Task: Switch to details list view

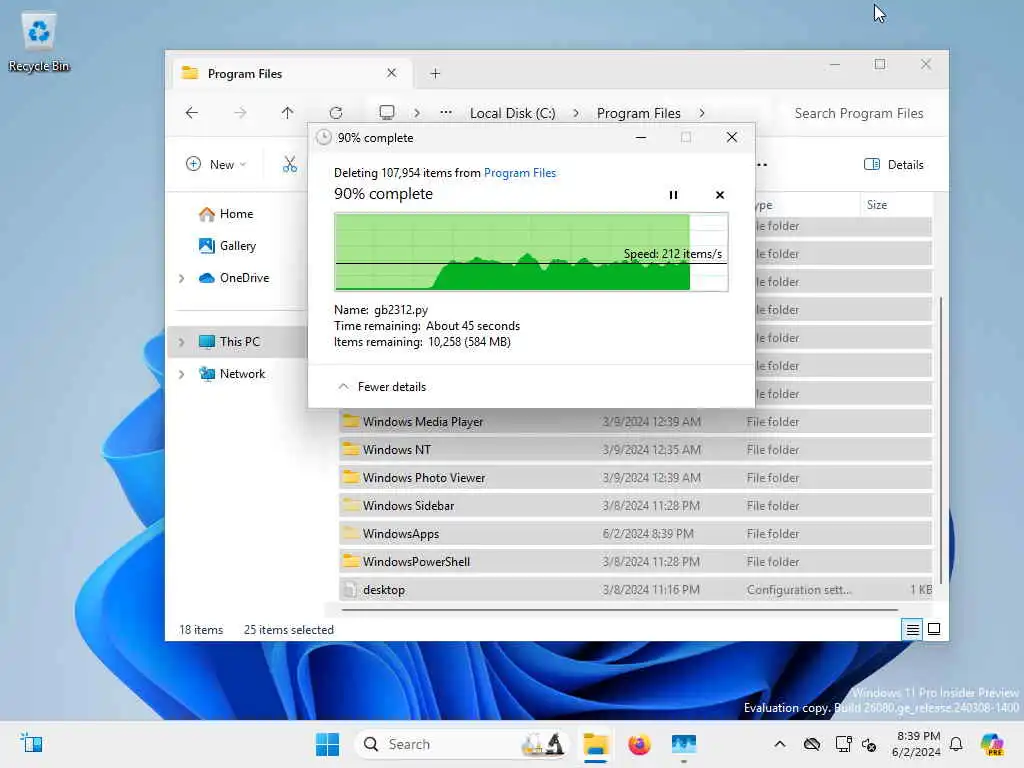Action: [x=912, y=629]
